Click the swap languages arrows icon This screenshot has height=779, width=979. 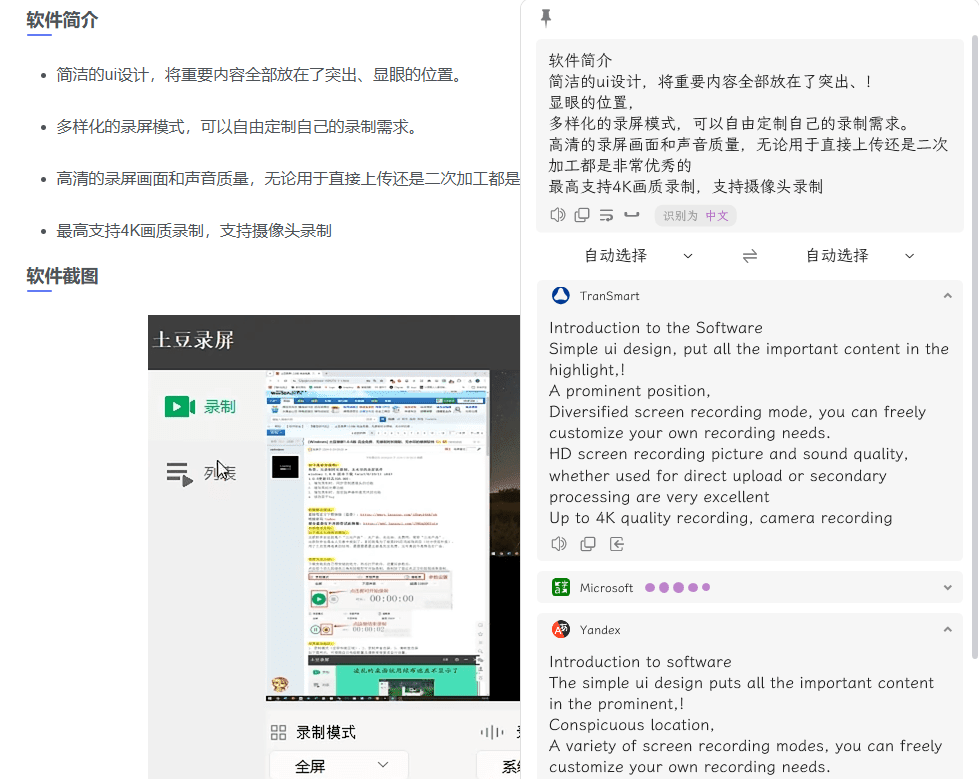750,255
